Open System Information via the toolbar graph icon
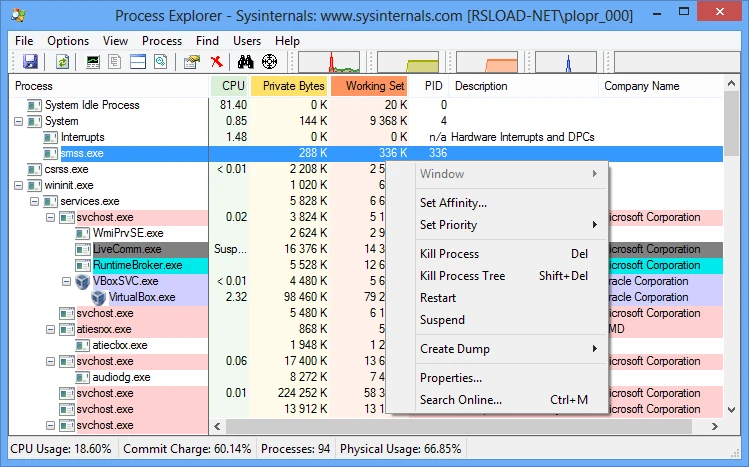This screenshot has width=749, height=467. click(94, 62)
